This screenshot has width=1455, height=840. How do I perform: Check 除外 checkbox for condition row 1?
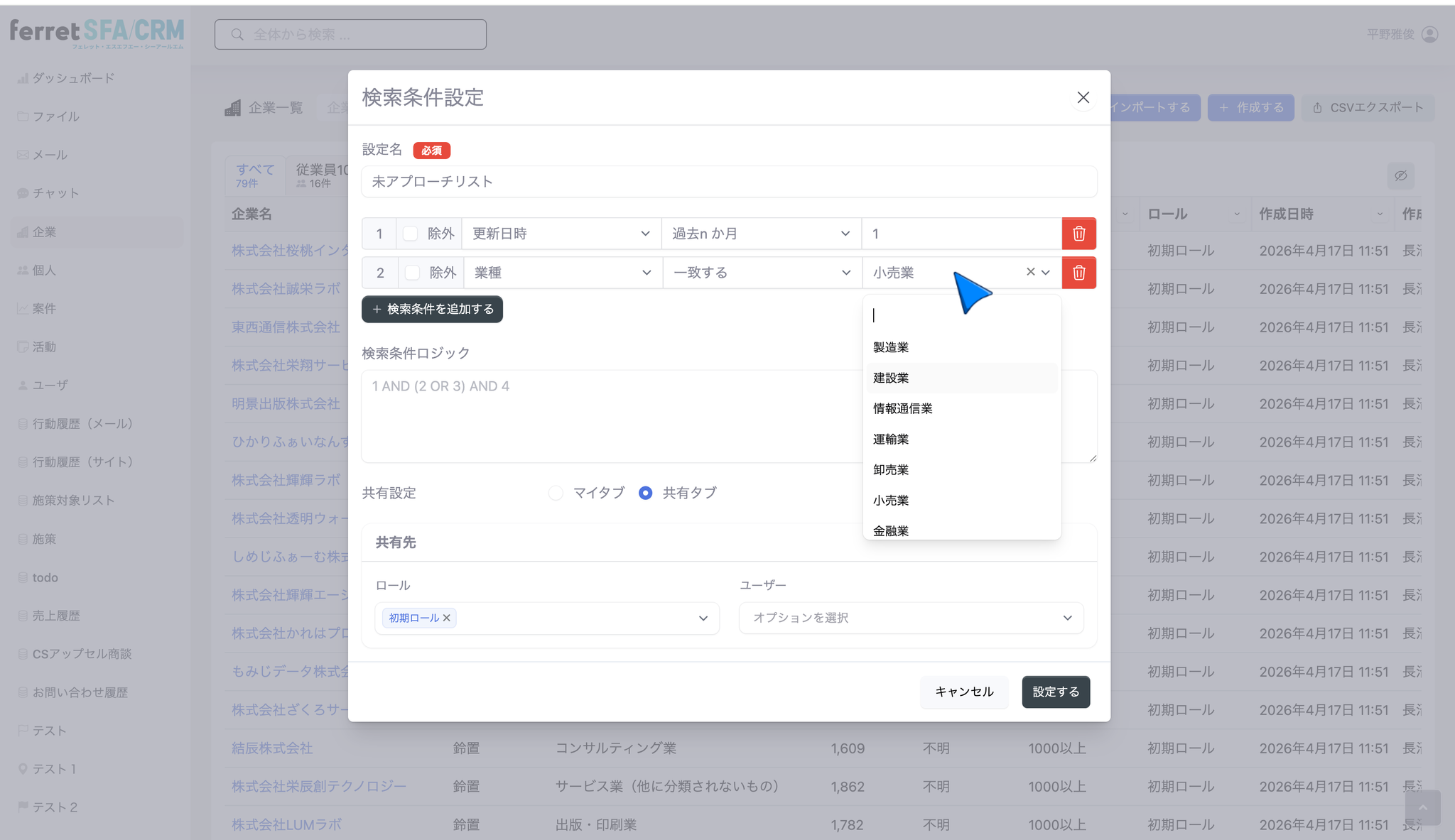point(411,234)
